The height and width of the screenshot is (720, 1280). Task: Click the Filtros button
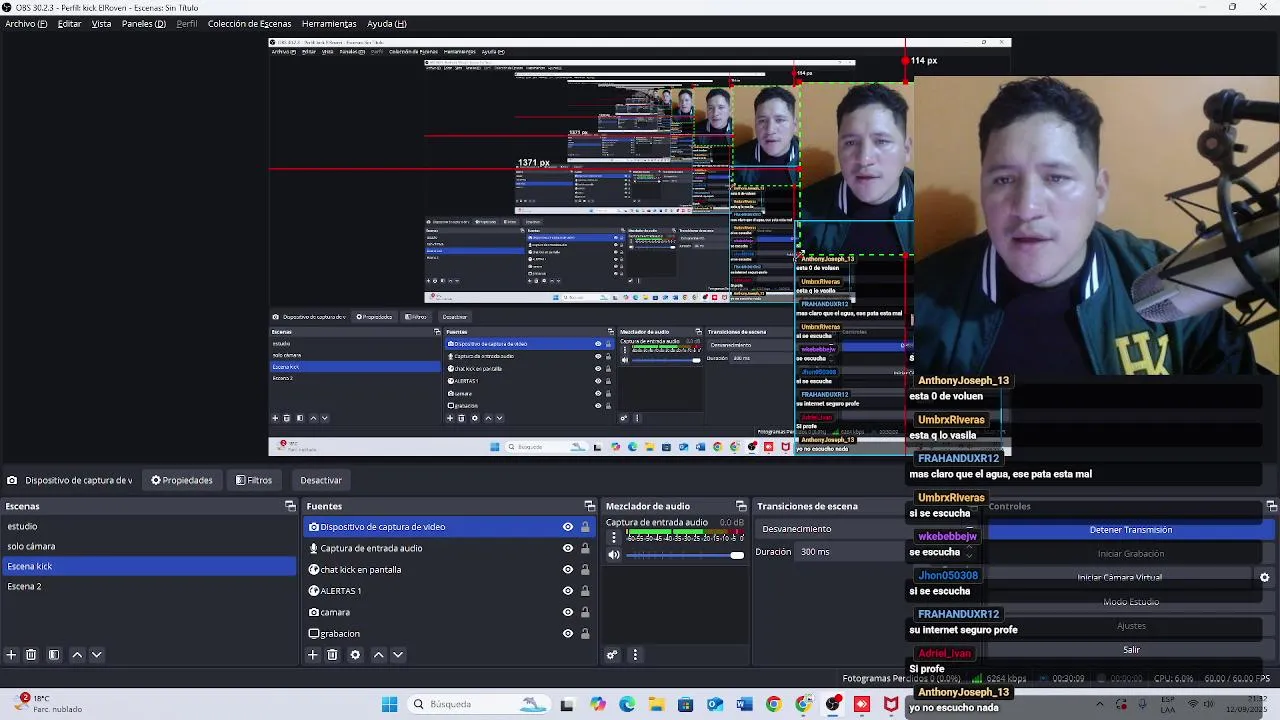(x=254, y=480)
